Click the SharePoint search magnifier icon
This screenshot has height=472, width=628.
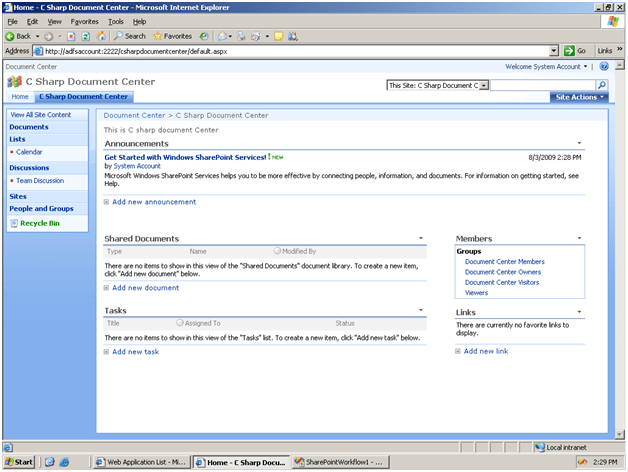point(602,85)
